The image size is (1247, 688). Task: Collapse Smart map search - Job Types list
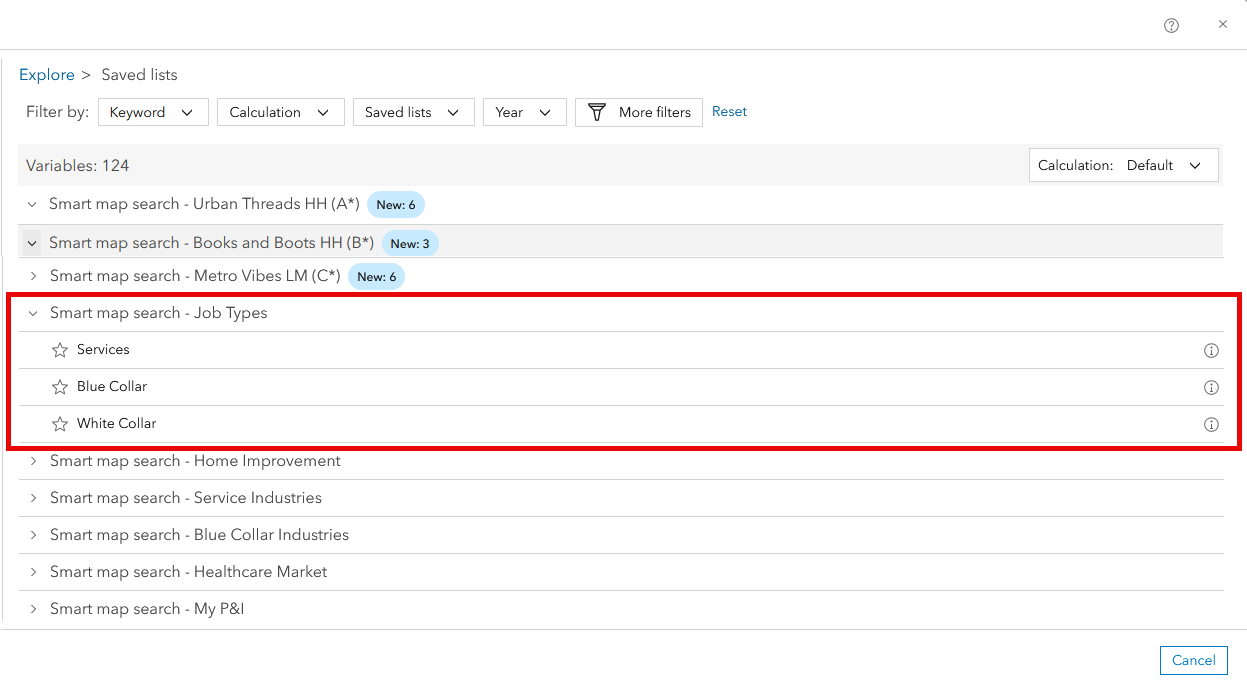pyautogui.click(x=31, y=313)
